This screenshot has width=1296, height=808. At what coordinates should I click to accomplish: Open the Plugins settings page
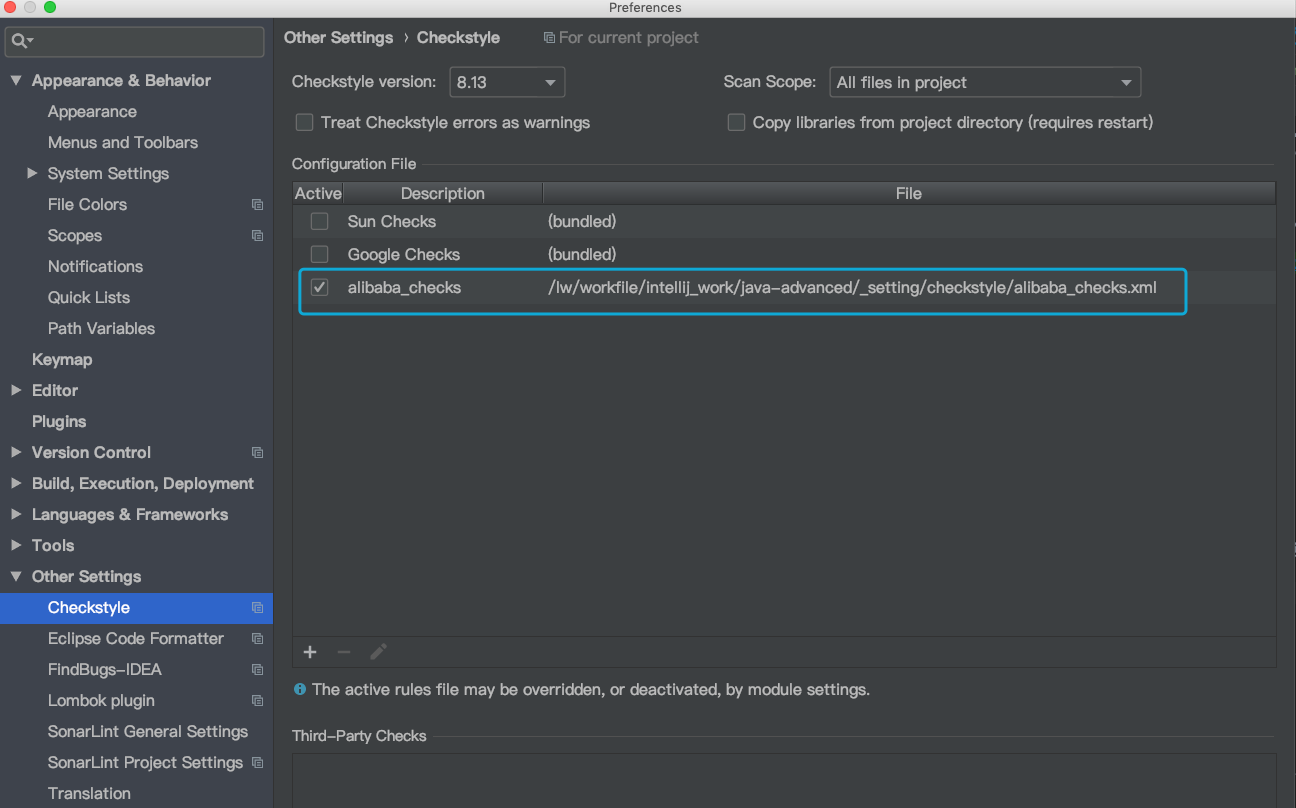pos(59,422)
